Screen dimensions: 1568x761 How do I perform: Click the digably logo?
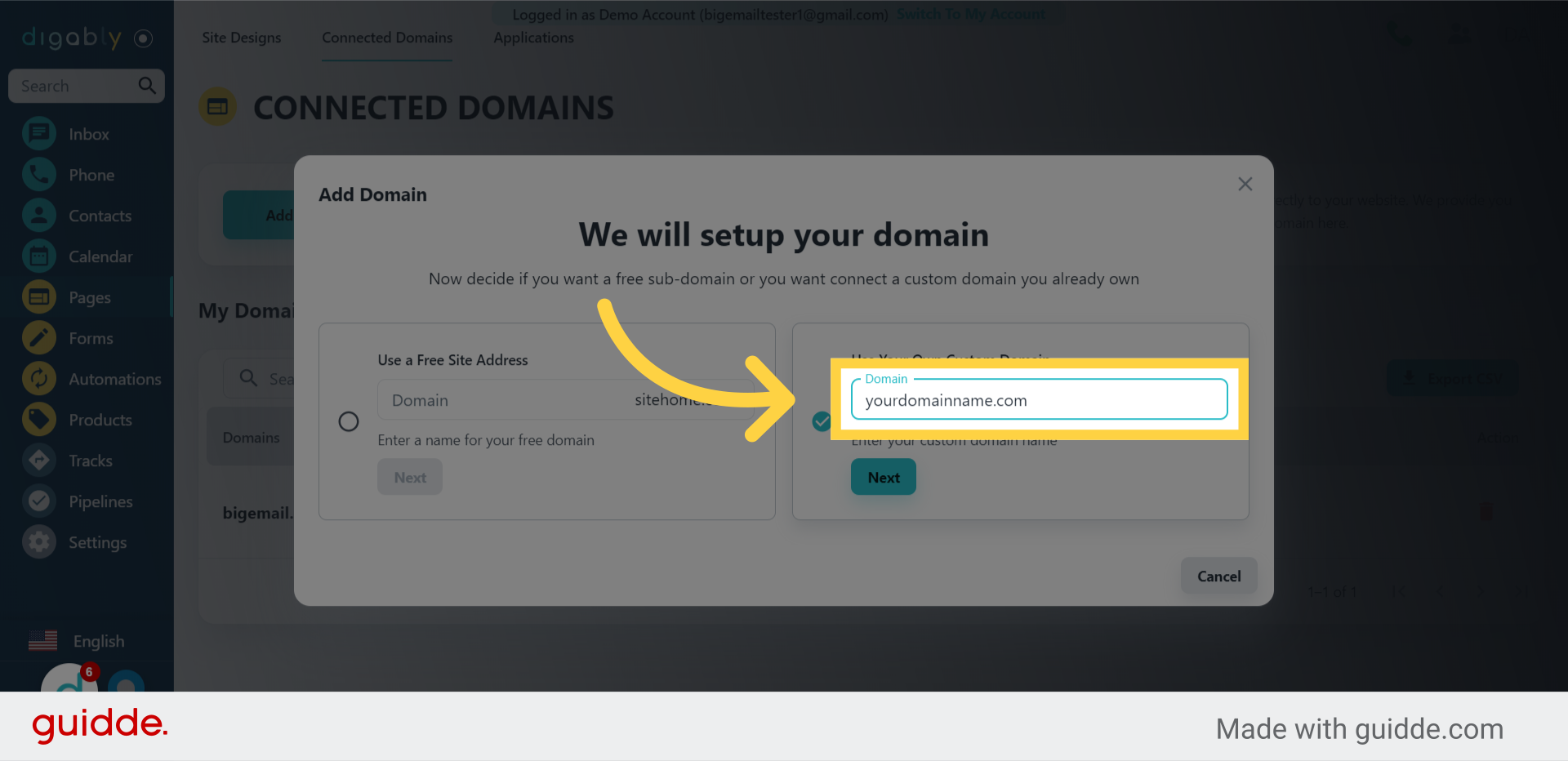tap(72, 38)
